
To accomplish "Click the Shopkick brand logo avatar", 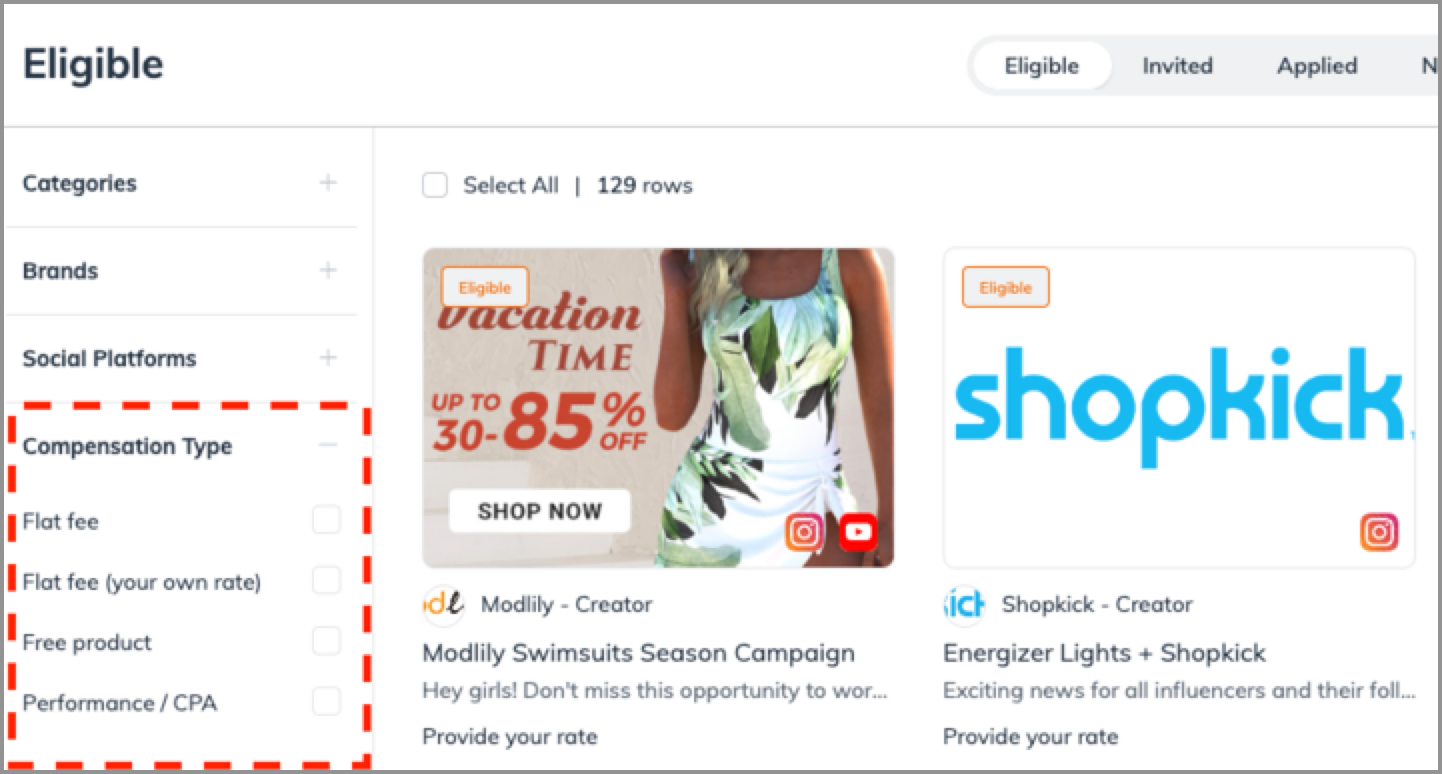I will point(964,605).
